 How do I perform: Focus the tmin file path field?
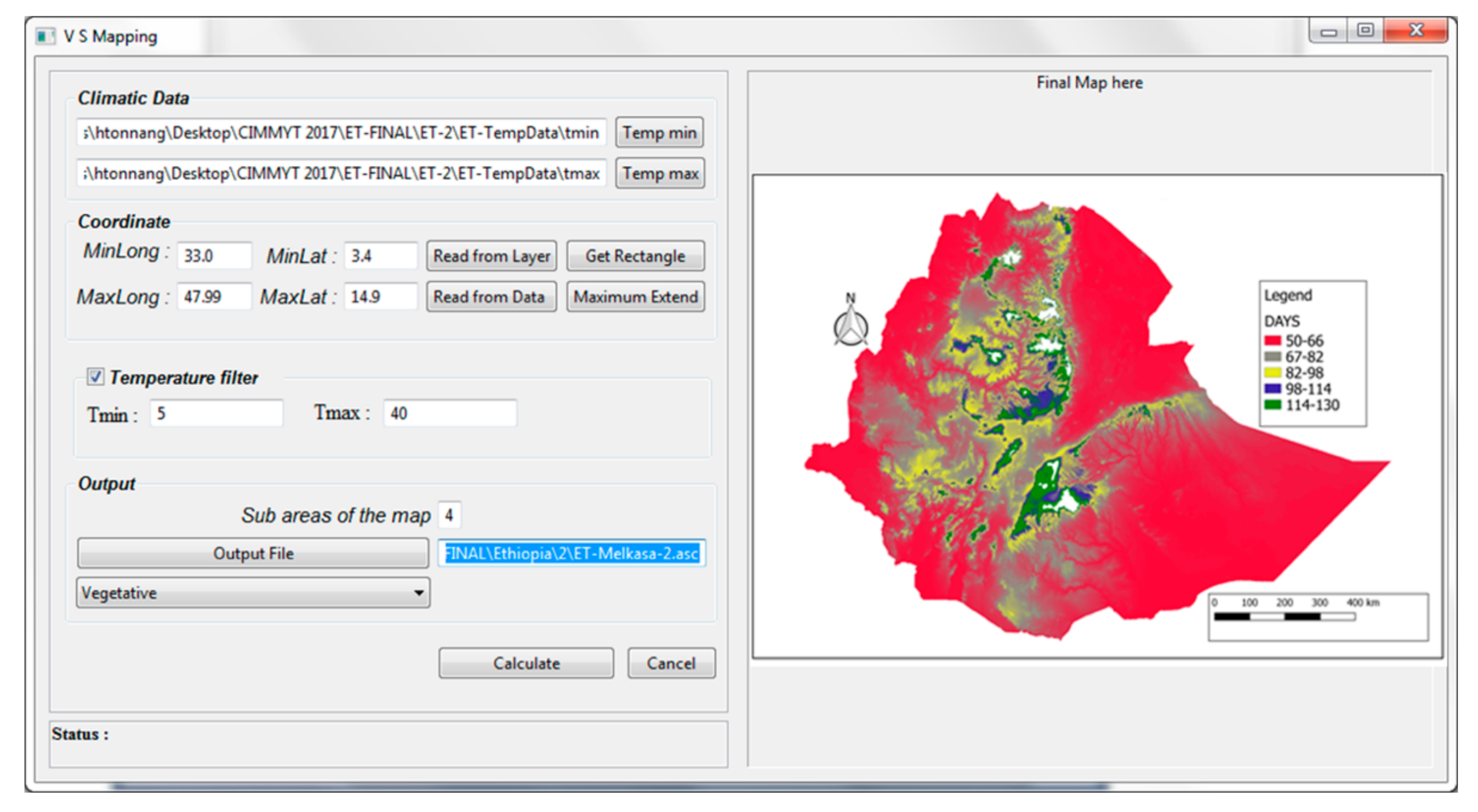[x=341, y=133]
